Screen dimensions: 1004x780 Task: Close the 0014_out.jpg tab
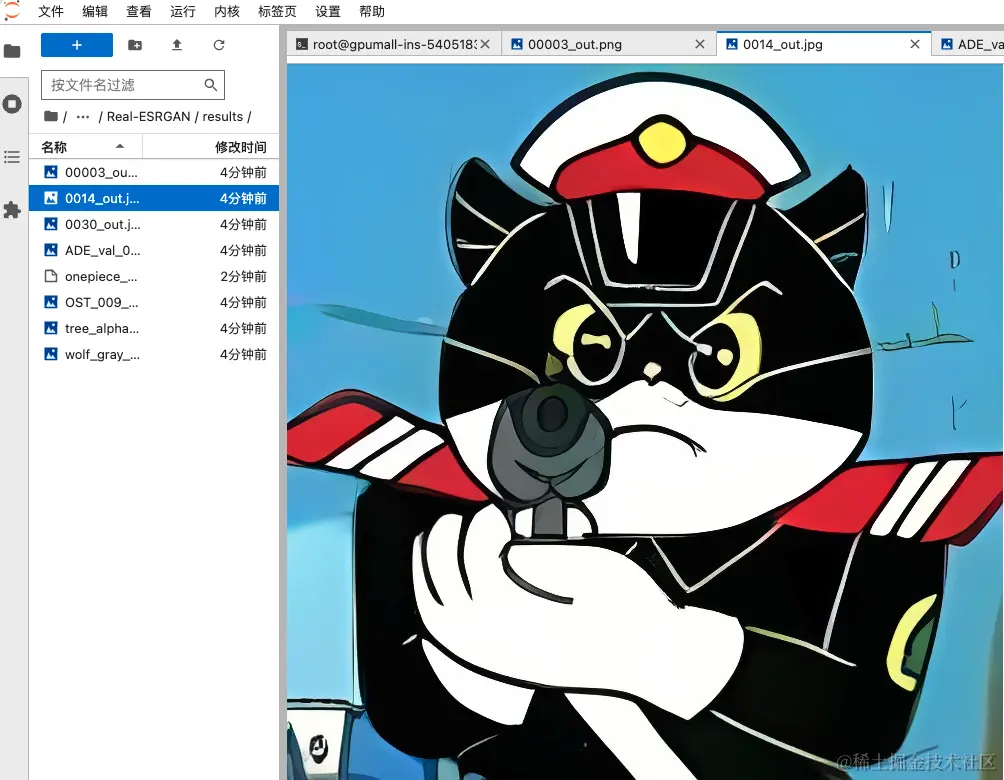915,44
